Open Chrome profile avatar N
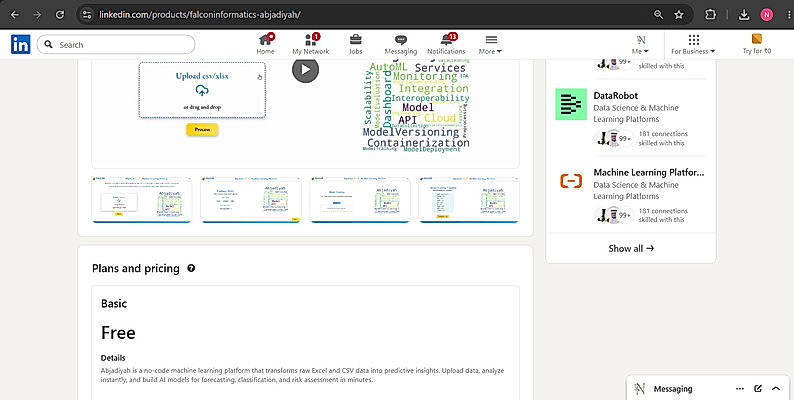The width and height of the screenshot is (794, 400). (x=767, y=15)
